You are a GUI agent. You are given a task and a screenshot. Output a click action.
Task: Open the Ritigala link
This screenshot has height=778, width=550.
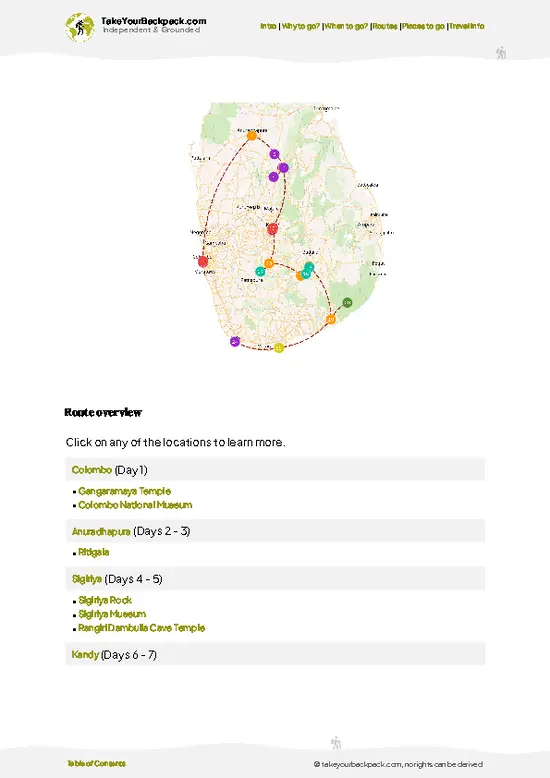click(93, 552)
